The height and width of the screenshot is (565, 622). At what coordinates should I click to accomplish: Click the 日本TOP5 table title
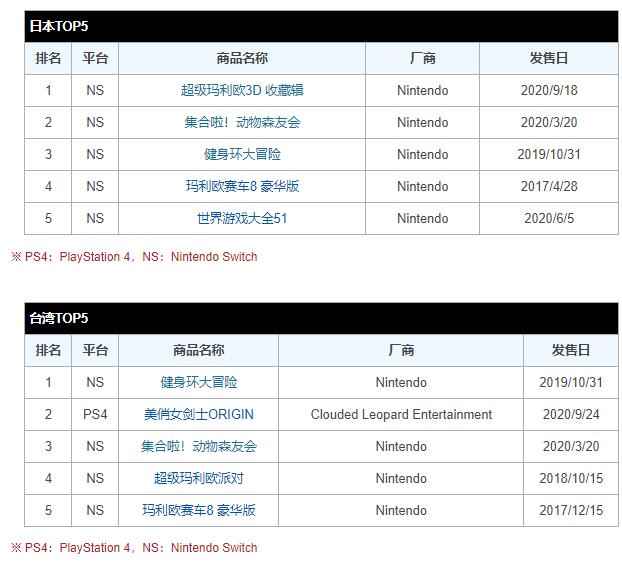pyautogui.click(x=59, y=26)
